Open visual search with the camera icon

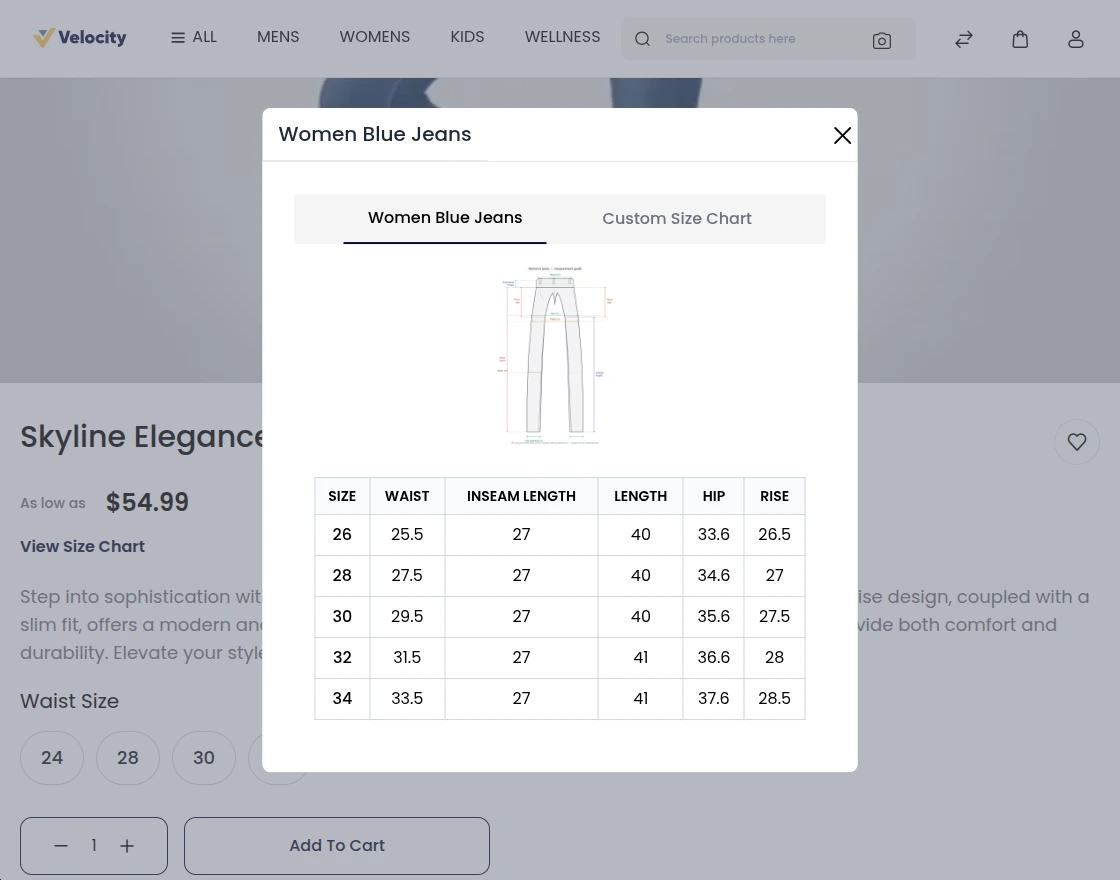[882, 39]
